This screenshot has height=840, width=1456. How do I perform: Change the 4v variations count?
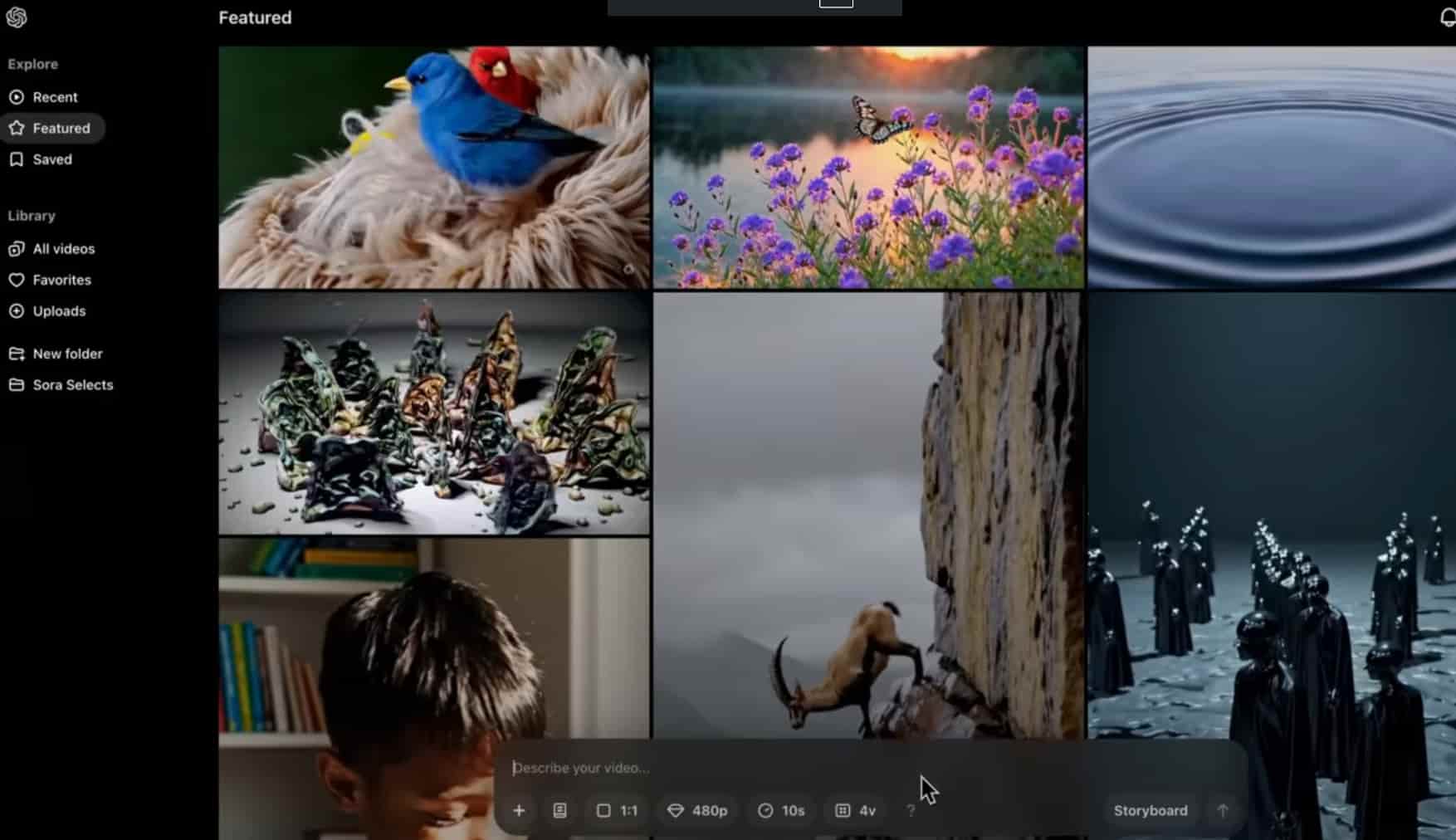[x=855, y=811]
